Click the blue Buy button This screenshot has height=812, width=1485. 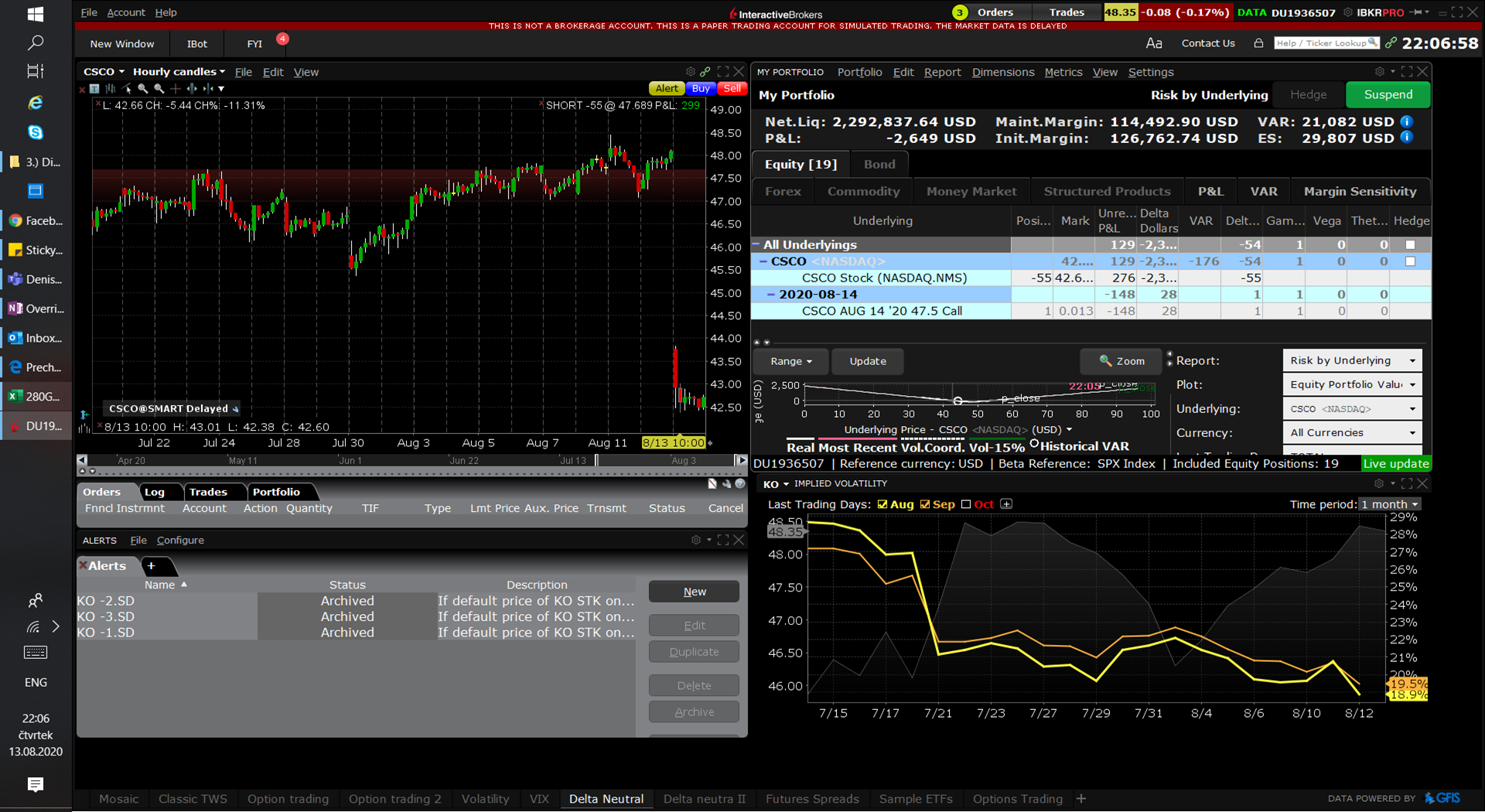(701, 88)
